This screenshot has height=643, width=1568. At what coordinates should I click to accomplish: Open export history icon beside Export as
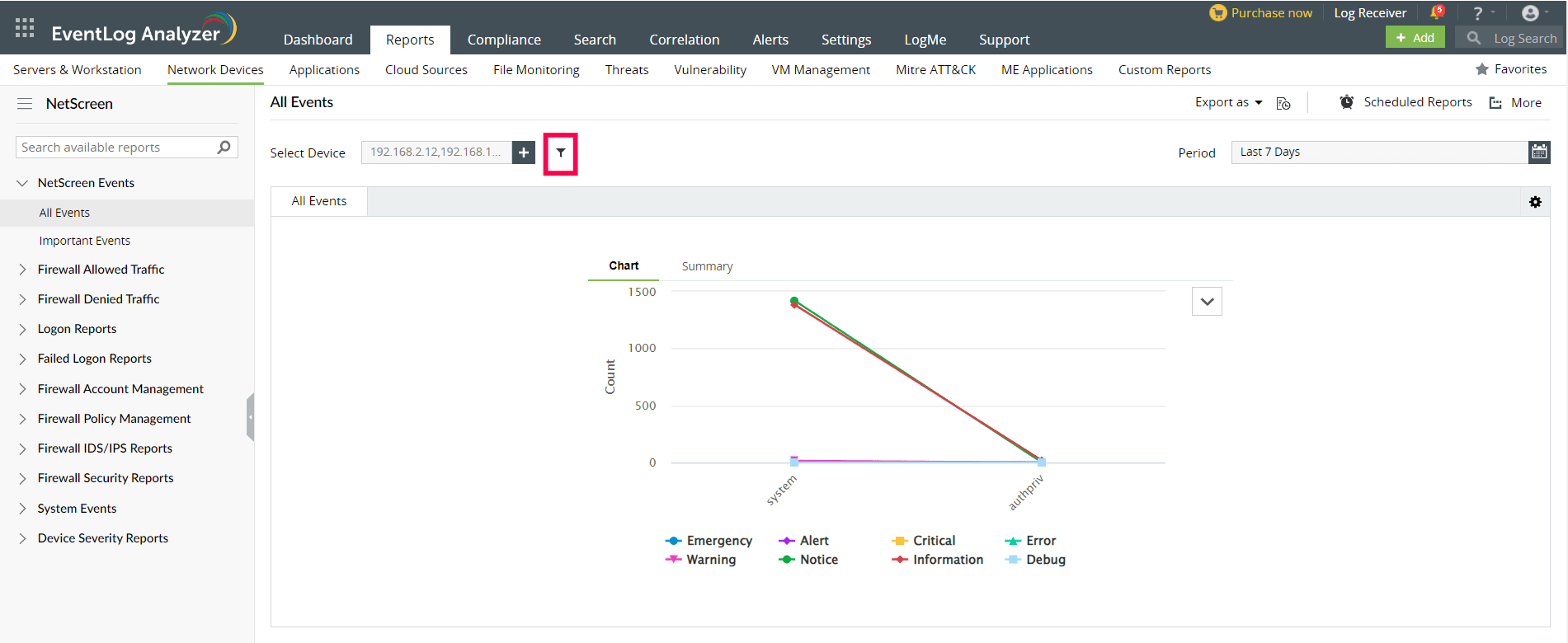pyautogui.click(x=1283, y=103)
